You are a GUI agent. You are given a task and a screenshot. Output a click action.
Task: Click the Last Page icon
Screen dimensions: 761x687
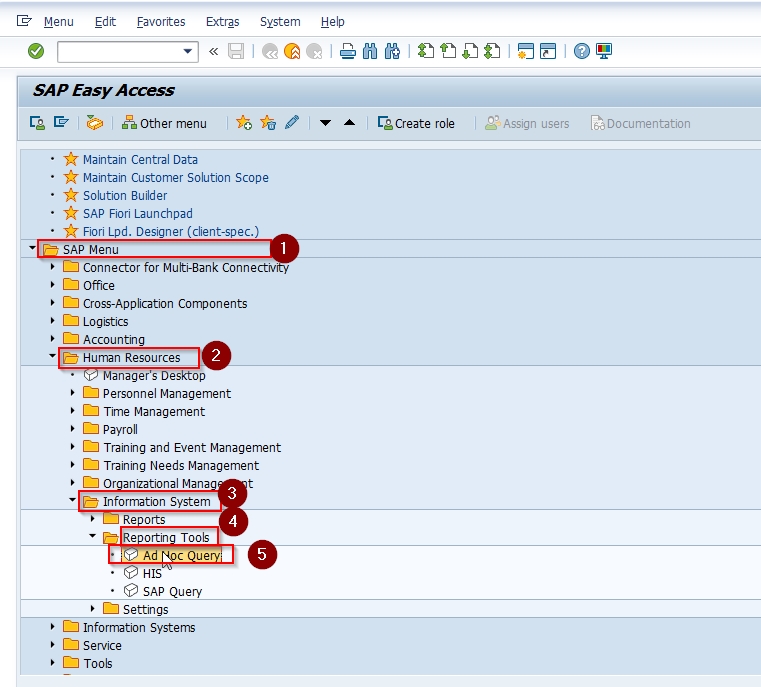(x=492, y=51)
